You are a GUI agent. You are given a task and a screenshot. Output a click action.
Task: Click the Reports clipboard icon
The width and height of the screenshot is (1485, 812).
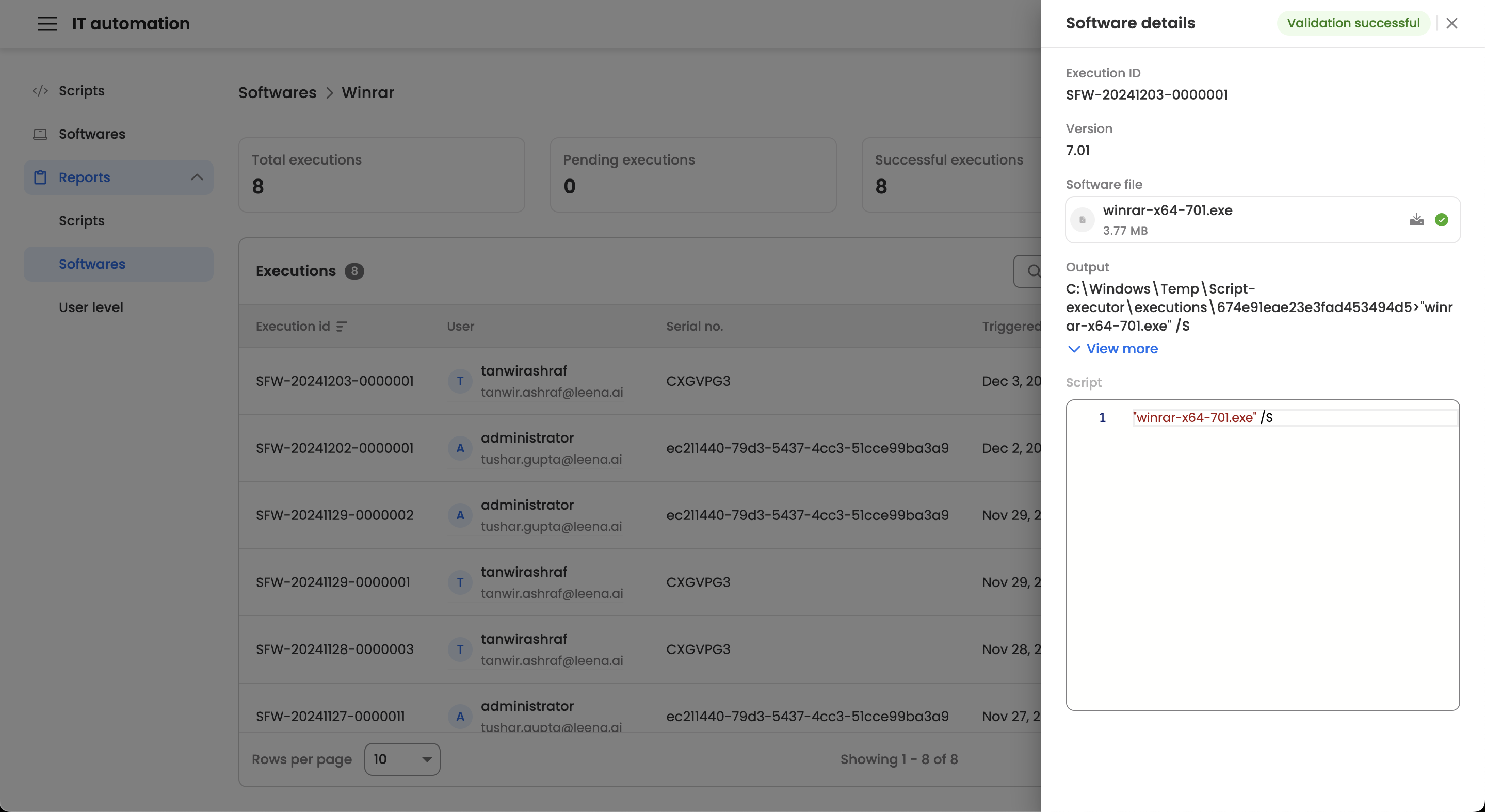(40, 177)
